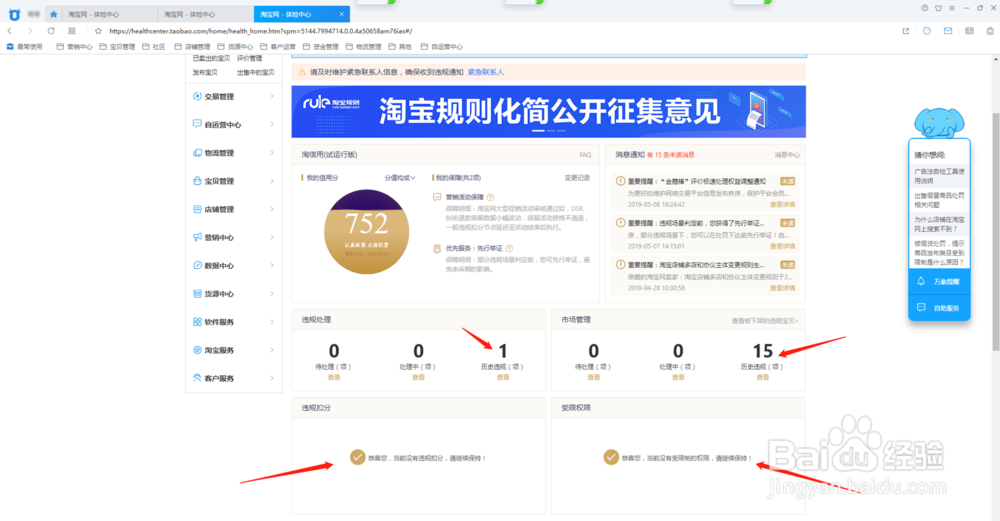This screenshot has width=1000, height=521.
Task: Click the 客户服务 headset icon
Action: (197, 378)
